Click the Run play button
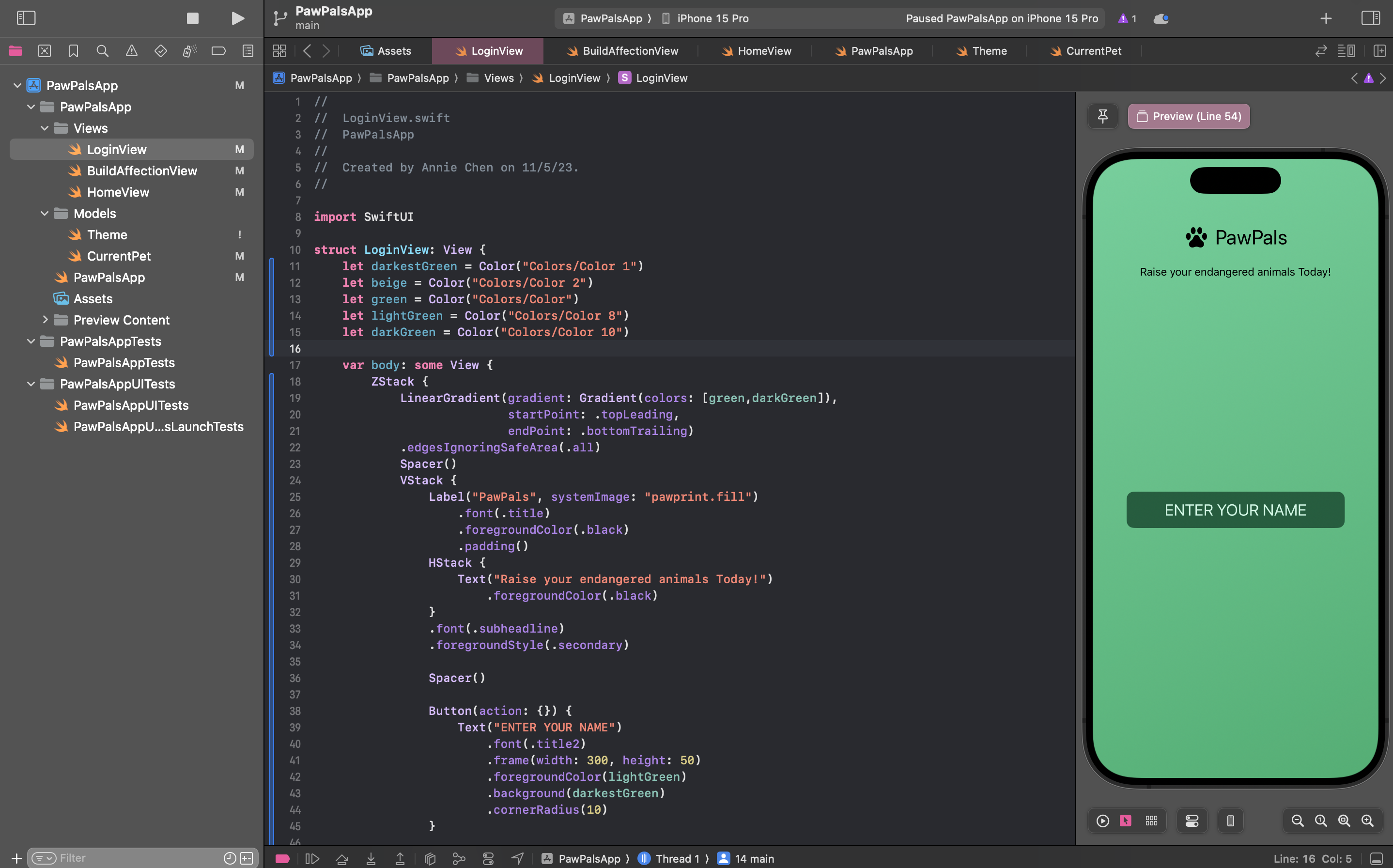The width and height of the screenshot is (1393, 868). 237,18
